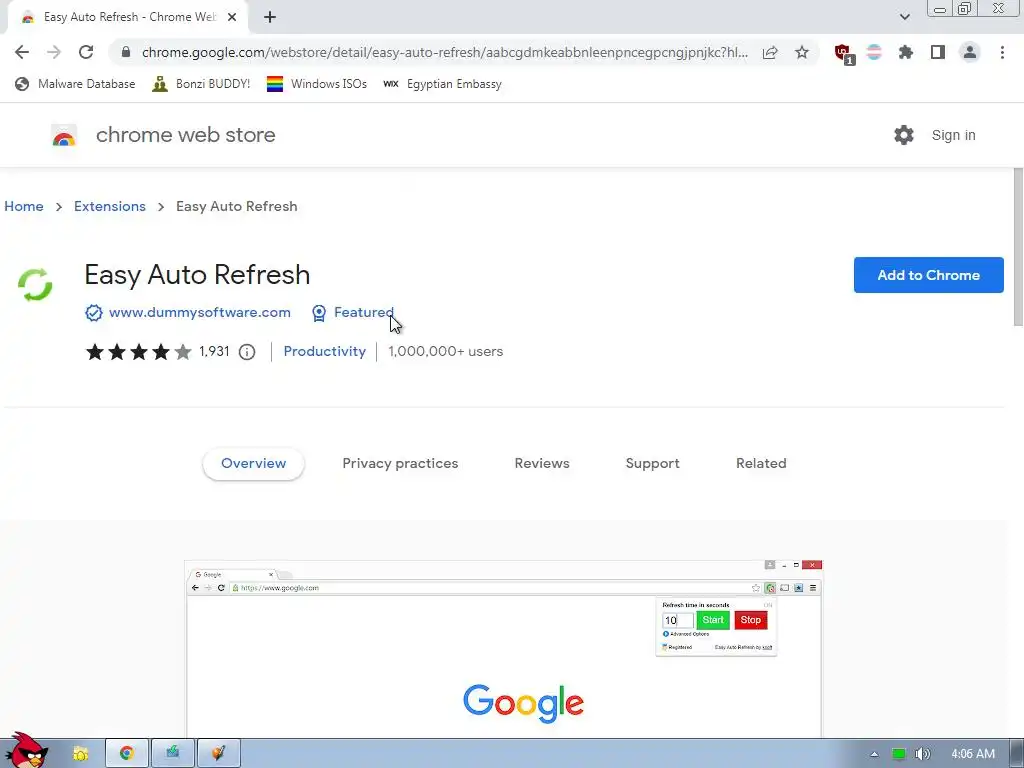Switch to the Related tab

[x=761, y=464]
